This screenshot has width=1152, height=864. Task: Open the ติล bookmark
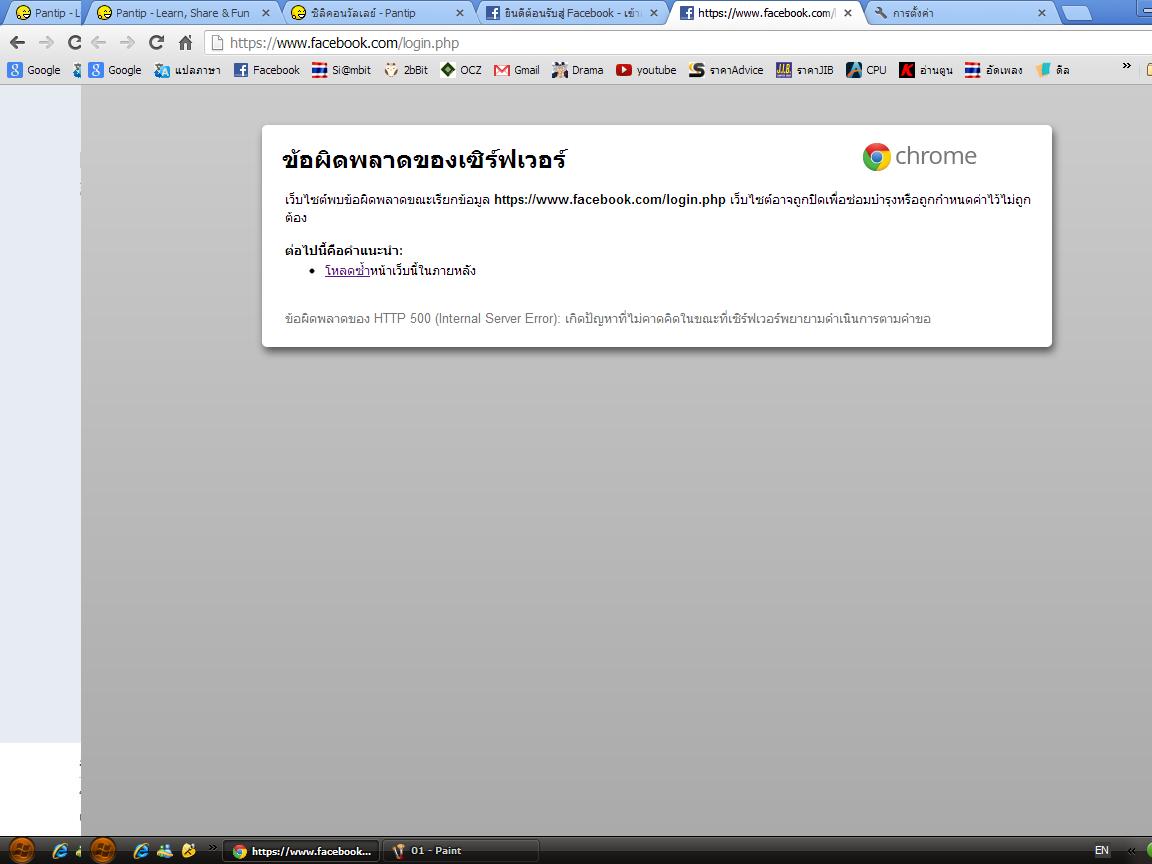(x=1053, y=70)
